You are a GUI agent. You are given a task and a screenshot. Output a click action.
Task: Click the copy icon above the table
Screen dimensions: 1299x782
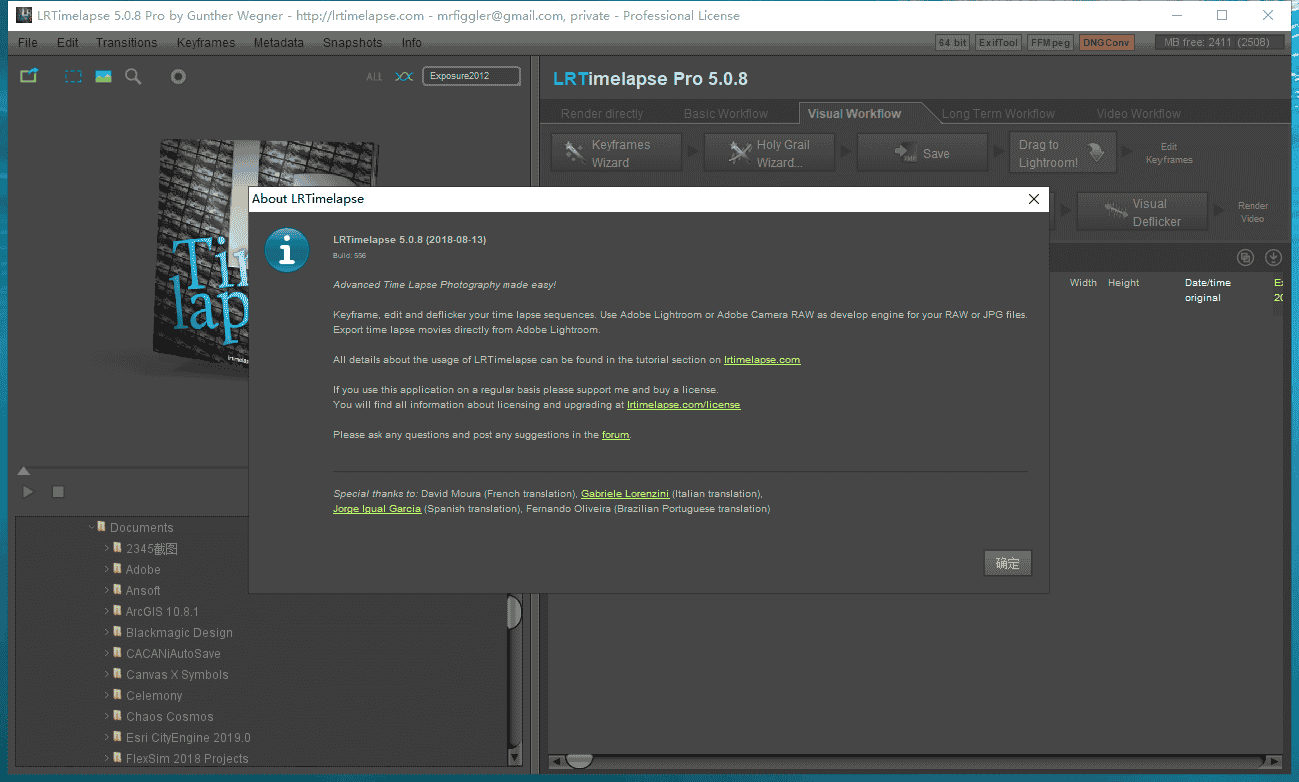pos(1245,257)
